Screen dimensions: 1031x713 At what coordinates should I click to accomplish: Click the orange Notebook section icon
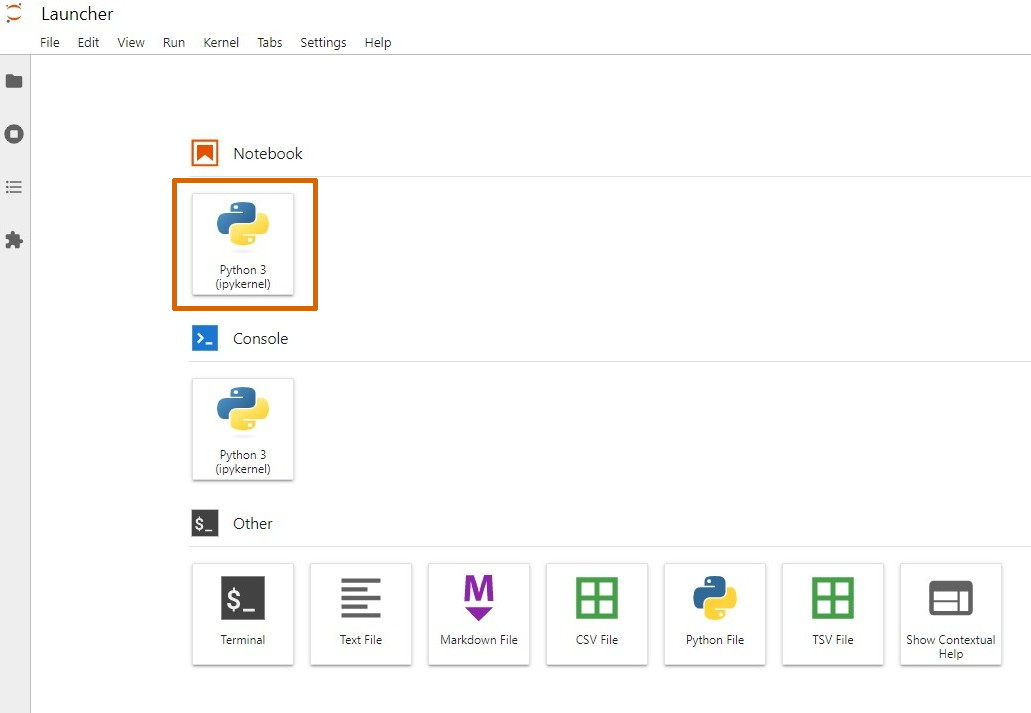click(204, 153)
